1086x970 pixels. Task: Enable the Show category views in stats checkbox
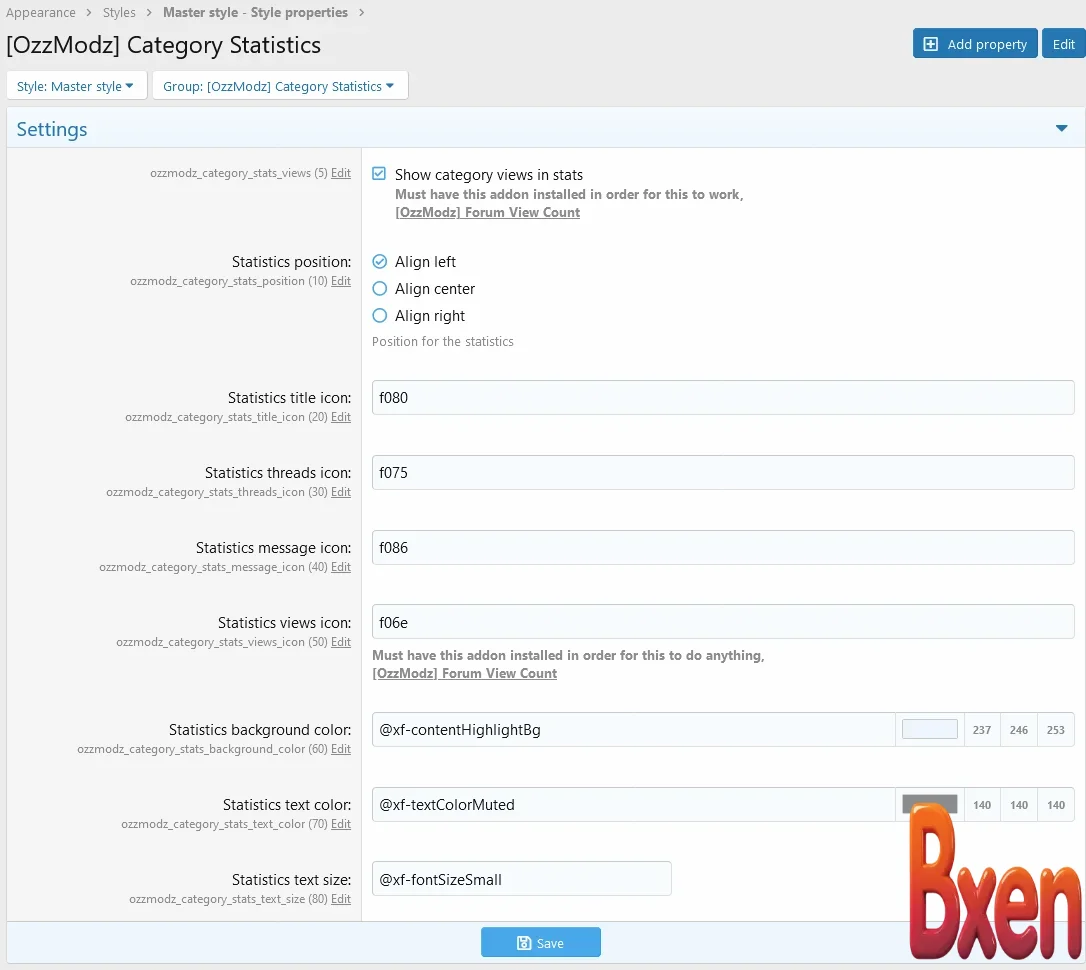[378, 173]
